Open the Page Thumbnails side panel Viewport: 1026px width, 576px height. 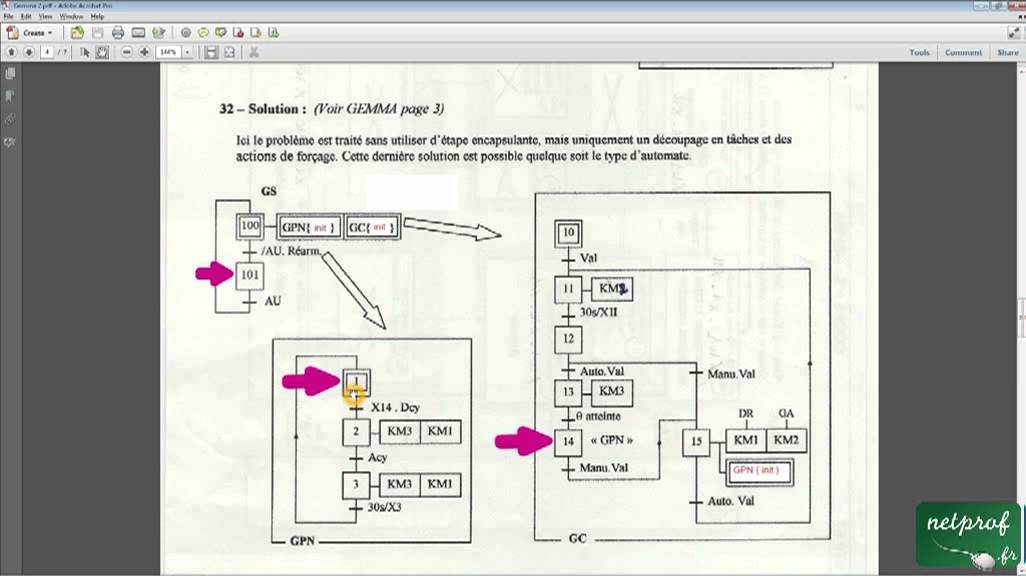pos(10,74)
